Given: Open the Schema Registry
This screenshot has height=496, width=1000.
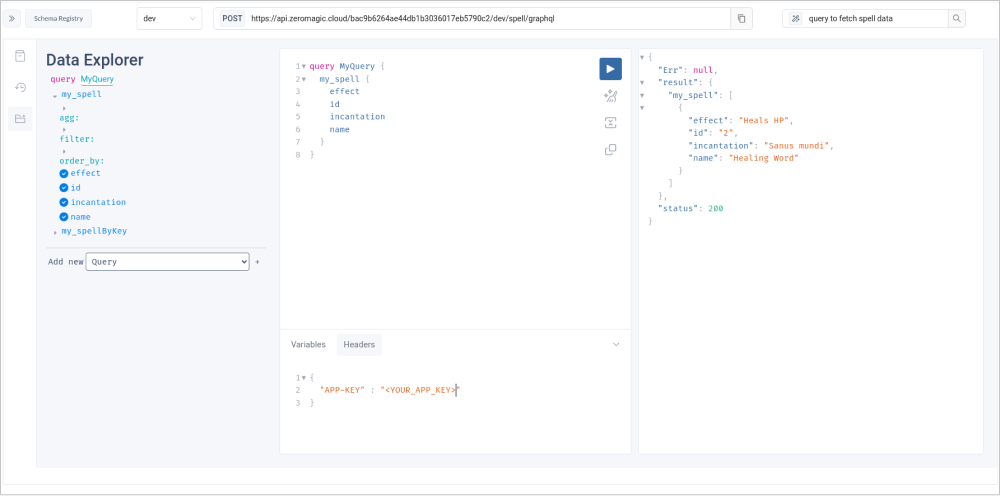Looking at the screenshot, I should [59, 18].
